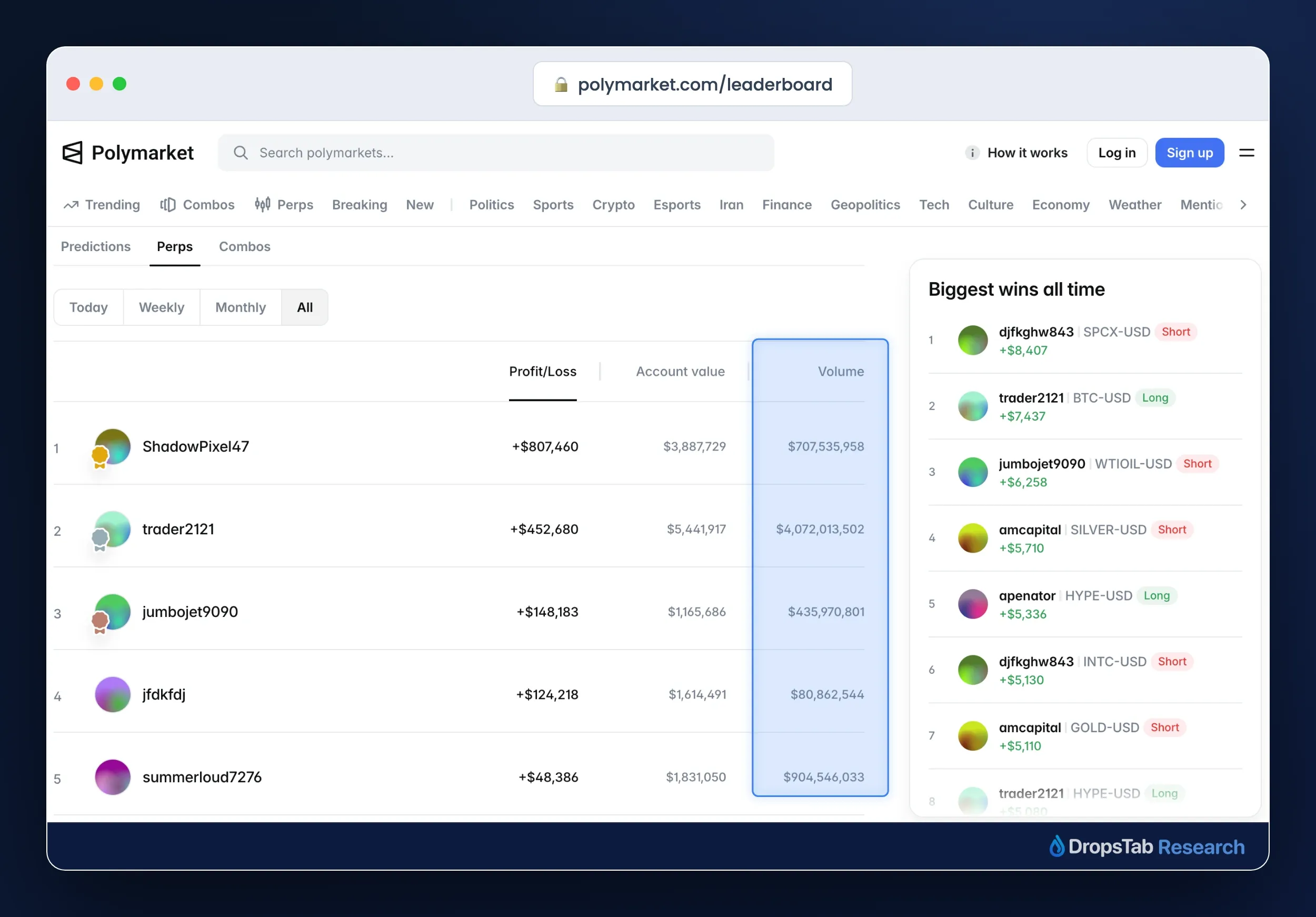The height and width of the screenshot is (917, 1316).
Task: Click the gold medal badge on ShadowPixel47
Action: coord(99,457)
